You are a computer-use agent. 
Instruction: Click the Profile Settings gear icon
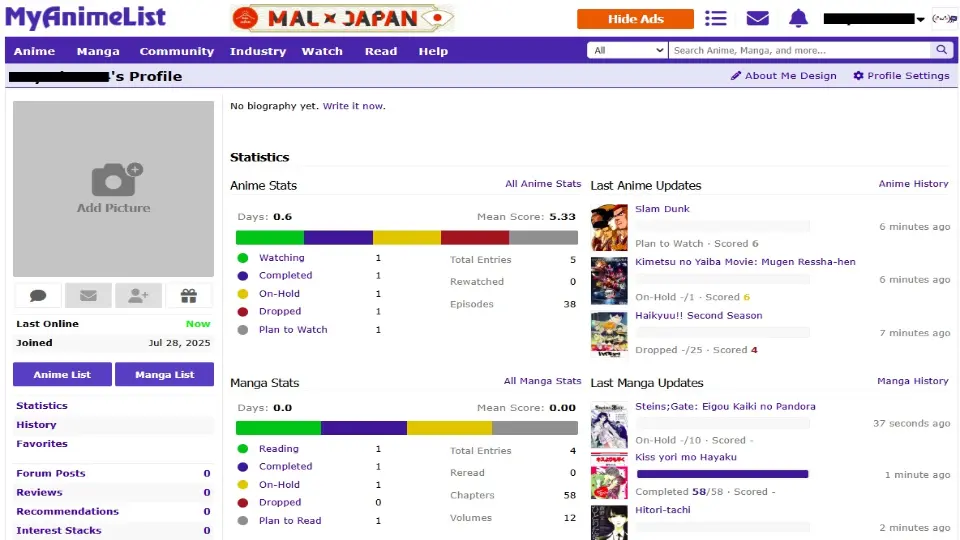click(858, 75)
